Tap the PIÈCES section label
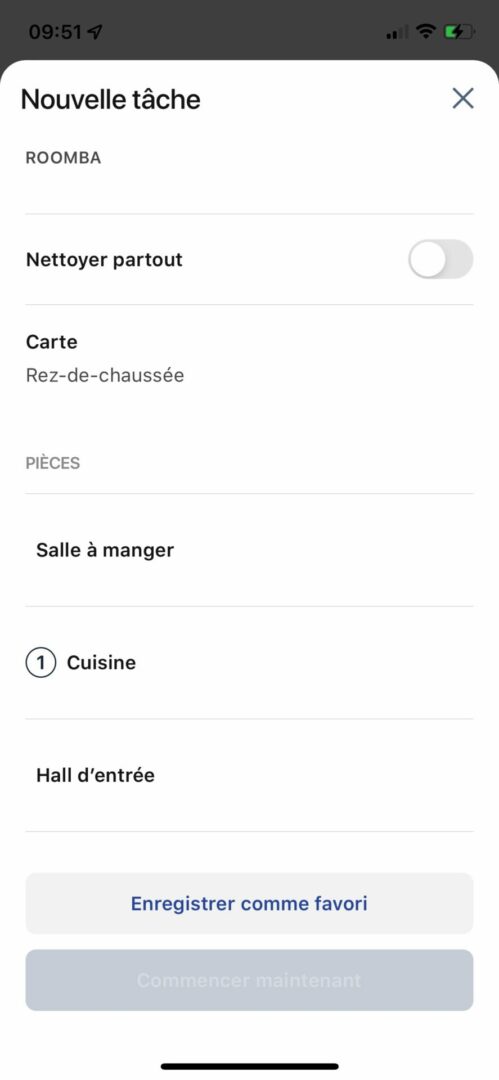The image size is (499, 1080). (53, 463)
